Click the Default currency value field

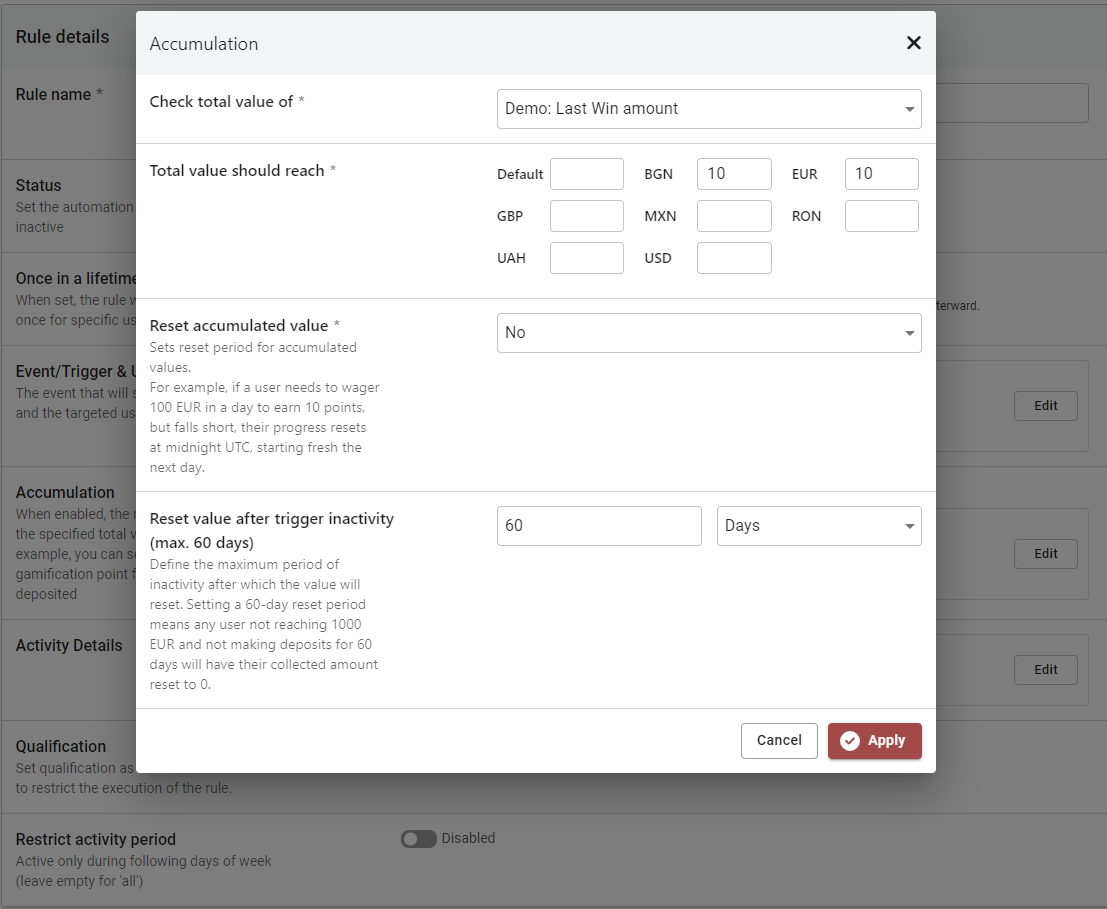pos(586,174)
